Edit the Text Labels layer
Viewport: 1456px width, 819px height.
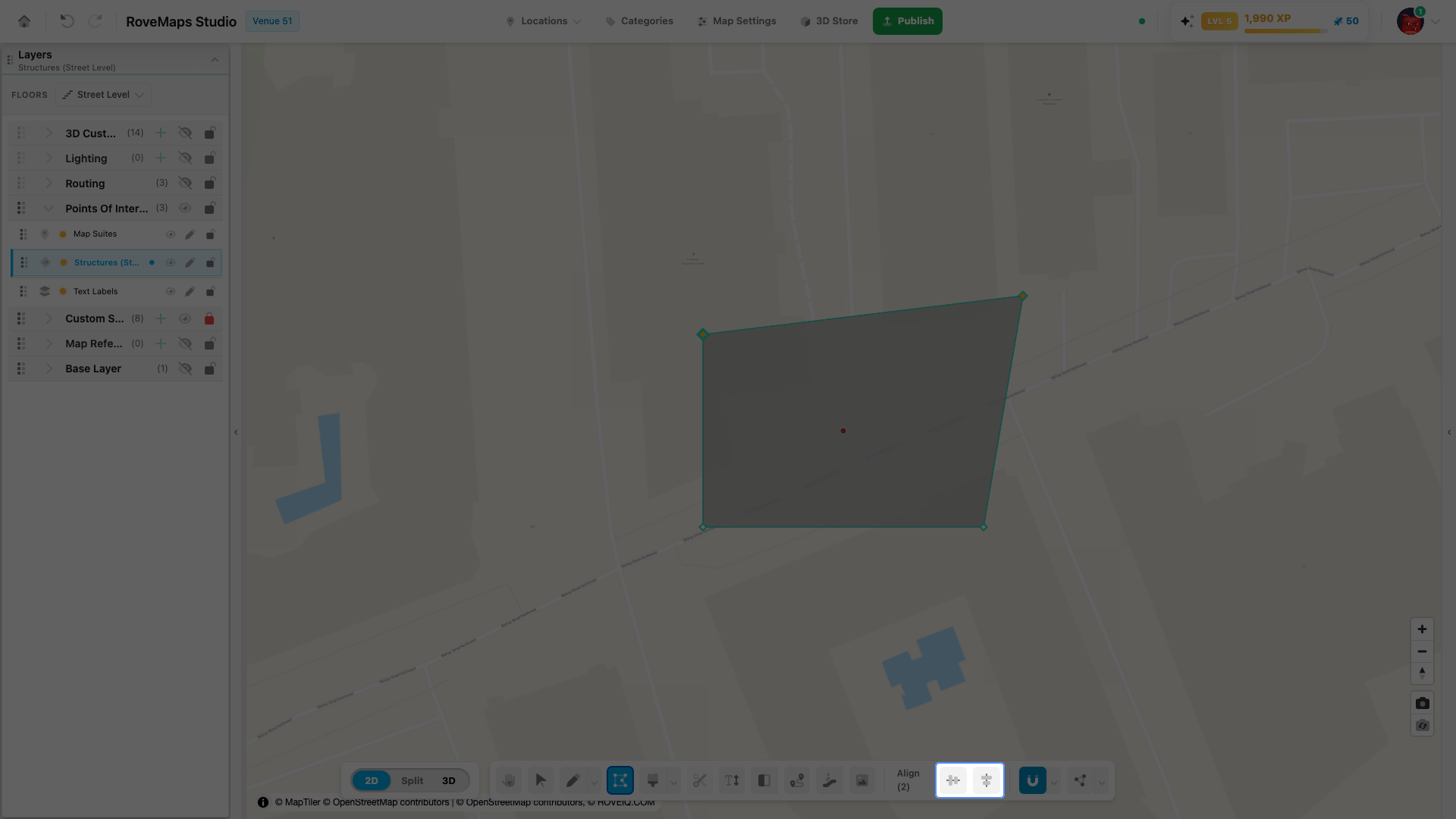(x=190, y=292)
